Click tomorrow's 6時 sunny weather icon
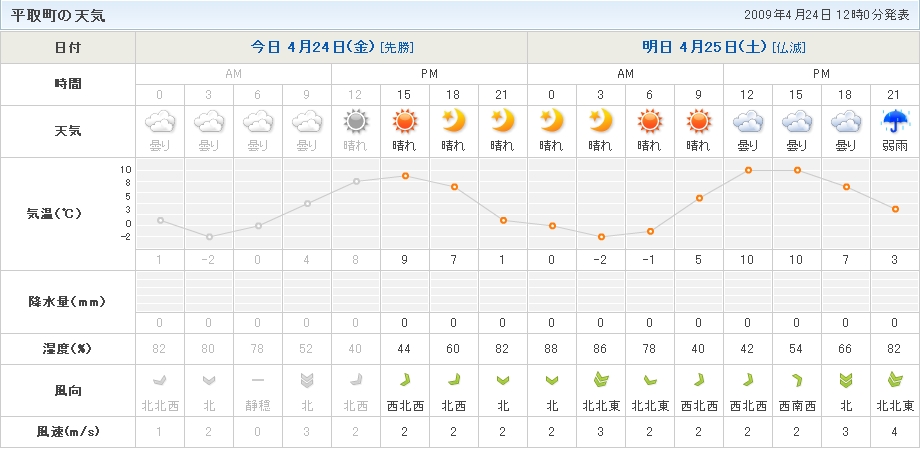This screenshot has width=920, height=450. coord(650,122)
